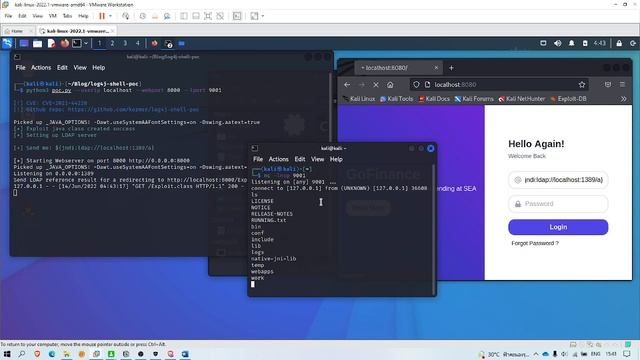Open Edit menu in front netcat terminal
The height and width of the screenshot is (360, 640).
point(300,159)
